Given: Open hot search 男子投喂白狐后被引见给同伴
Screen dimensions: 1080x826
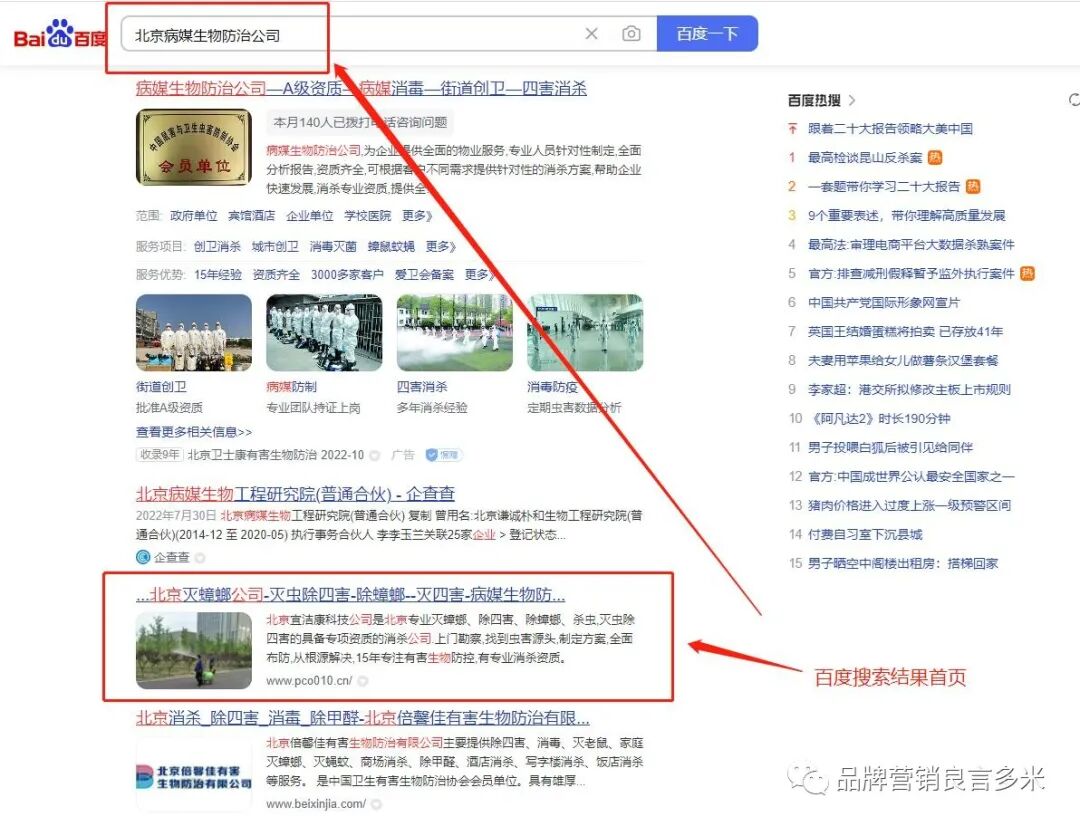Looking at the screenshot, I should (891, 447).
